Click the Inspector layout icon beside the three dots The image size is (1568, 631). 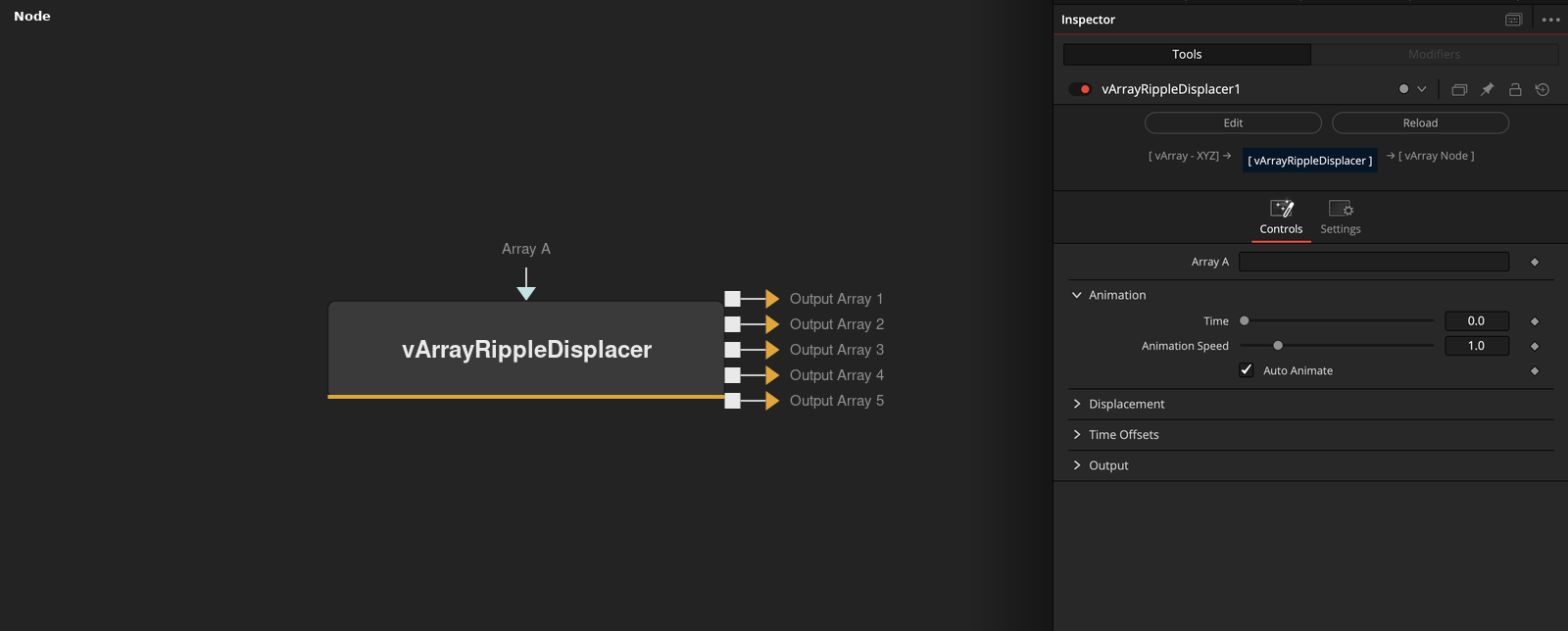click(1513, 20)
